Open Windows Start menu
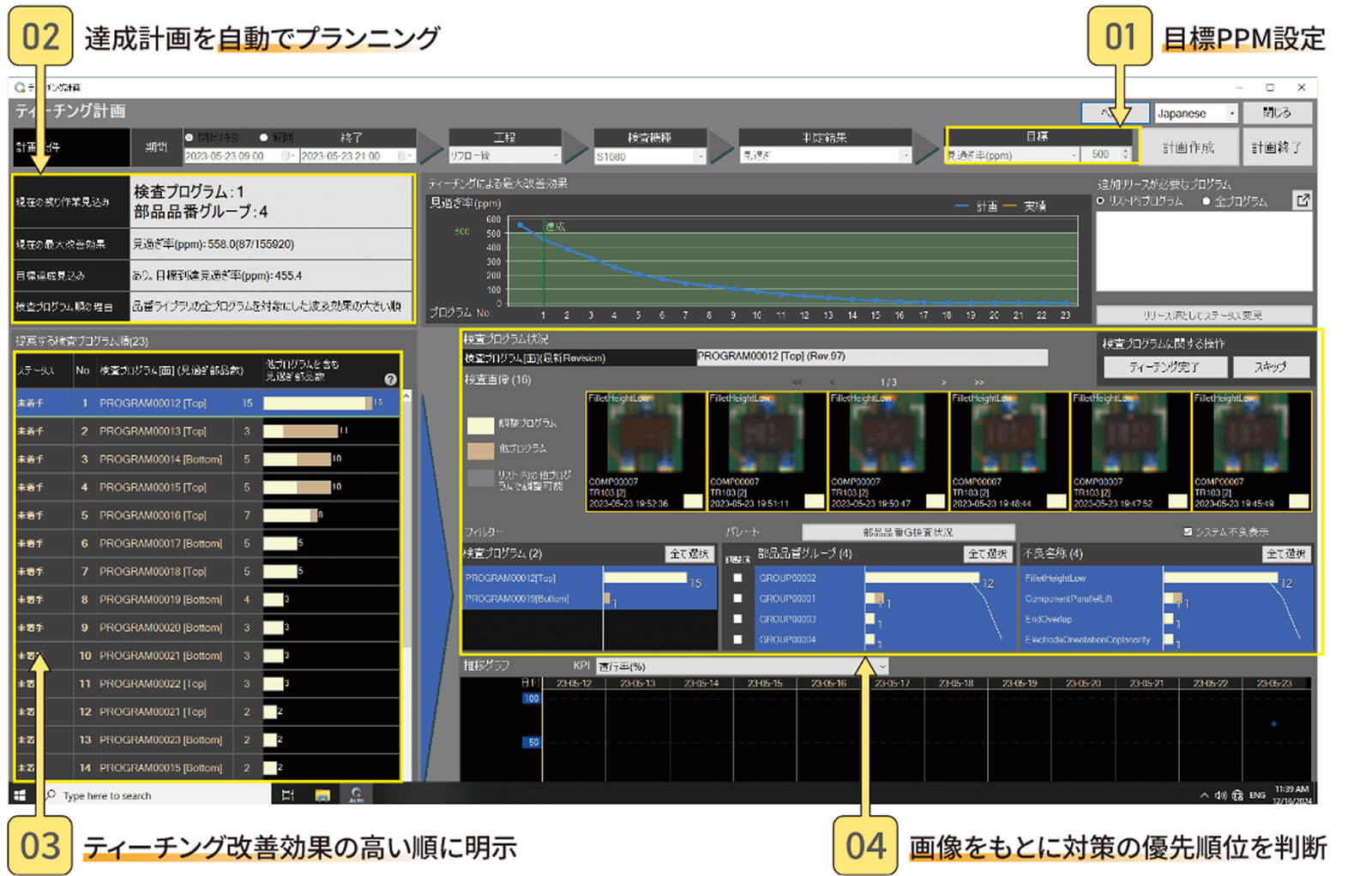 pos(21,795)
